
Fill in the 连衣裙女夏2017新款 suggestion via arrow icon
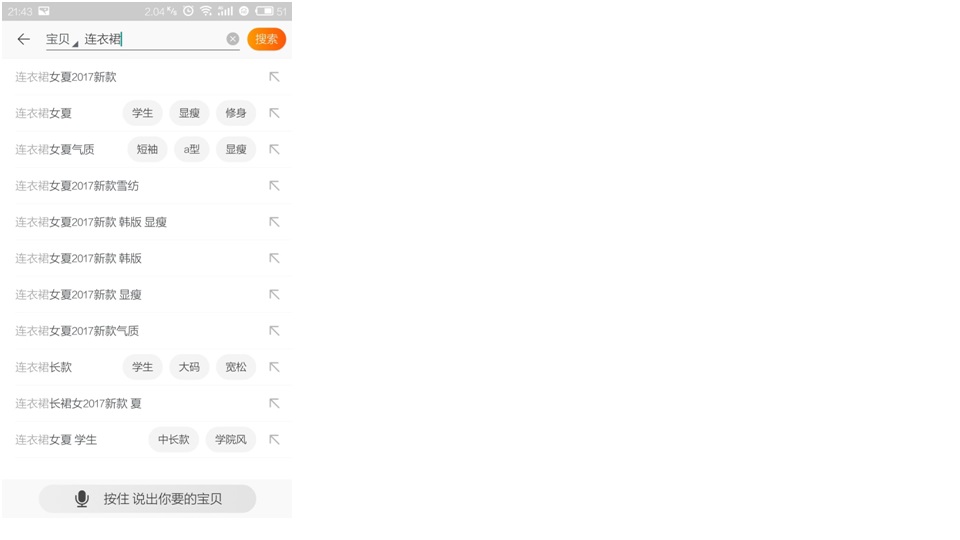[274, 77]
